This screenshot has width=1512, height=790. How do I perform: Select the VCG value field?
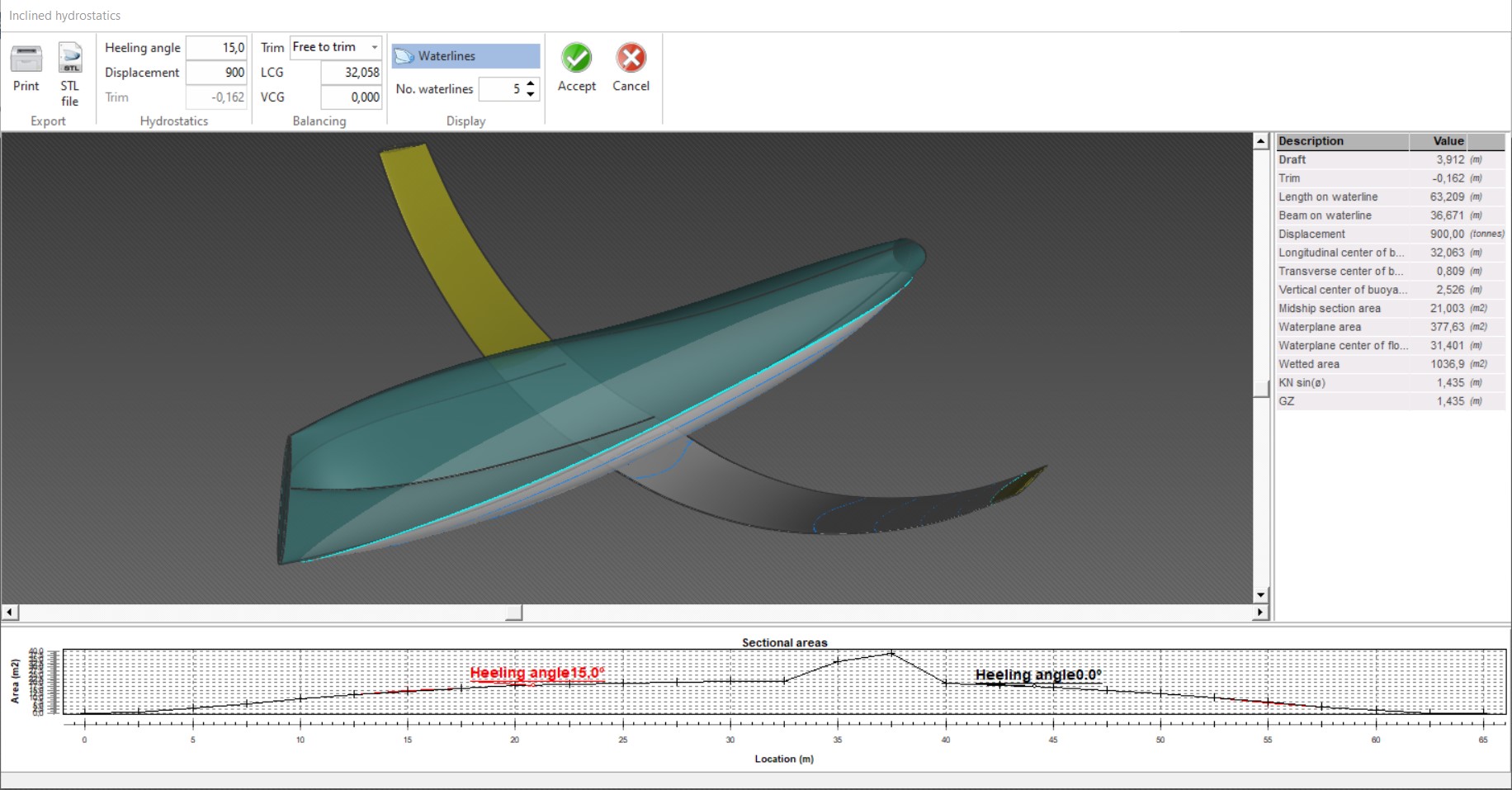[x=351, y=97]
